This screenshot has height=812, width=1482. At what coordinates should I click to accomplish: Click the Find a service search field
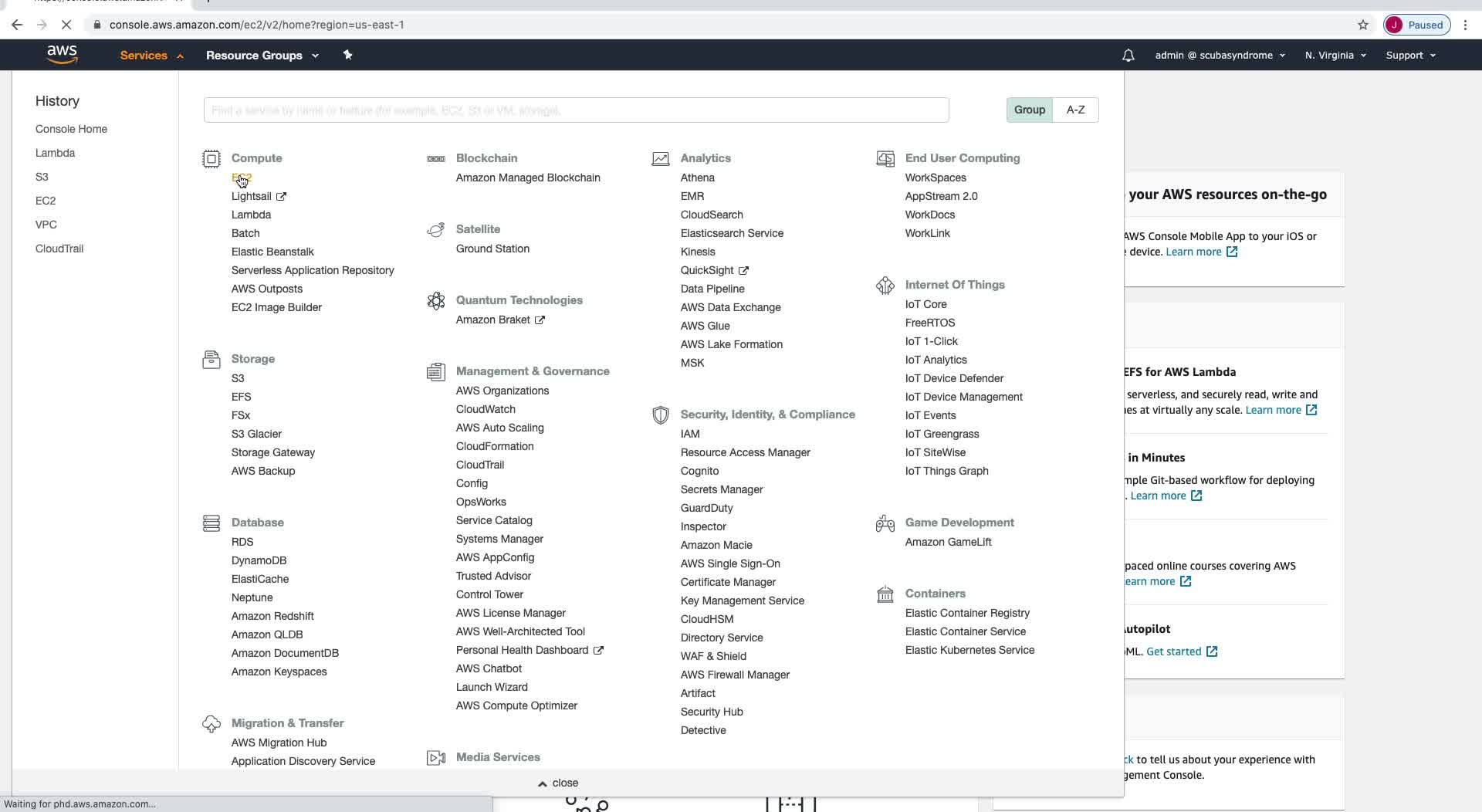pyautogui.click(x=576, y=110)
